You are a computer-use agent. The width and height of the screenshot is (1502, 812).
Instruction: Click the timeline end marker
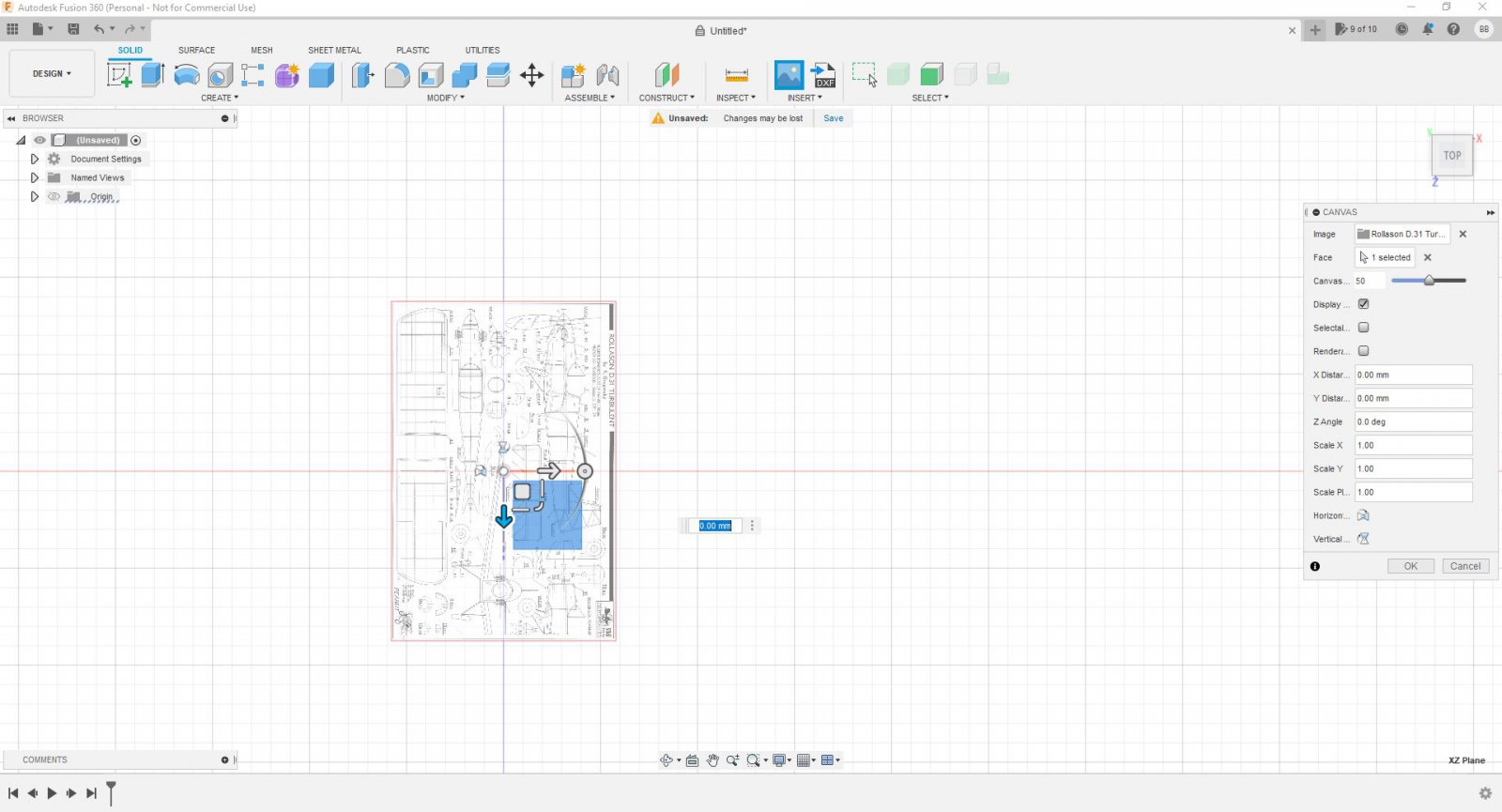pos(111,792)
